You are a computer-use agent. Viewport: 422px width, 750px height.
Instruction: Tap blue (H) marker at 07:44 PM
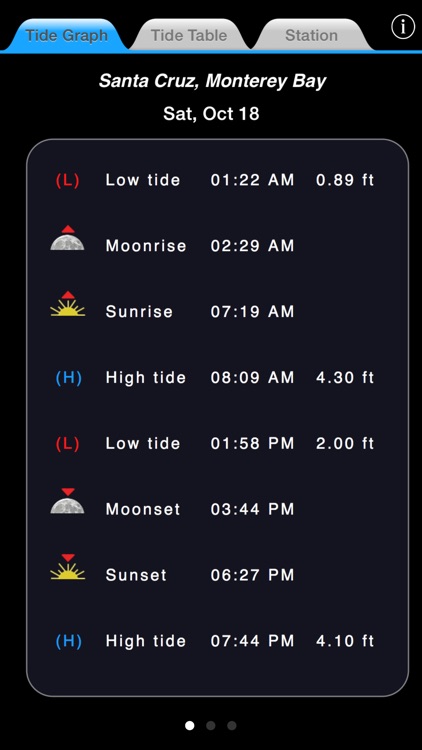pos(68,641)
